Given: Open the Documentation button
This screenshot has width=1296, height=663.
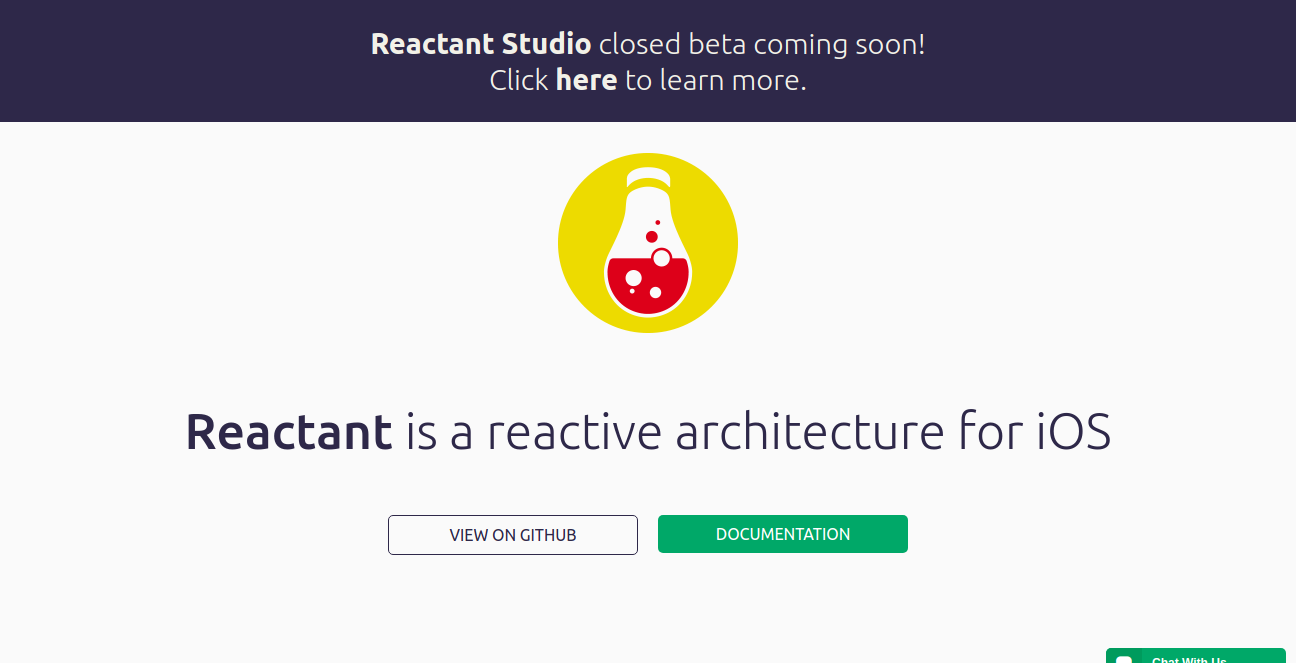Looking at the screenshot, I should (x=783, y=534).
